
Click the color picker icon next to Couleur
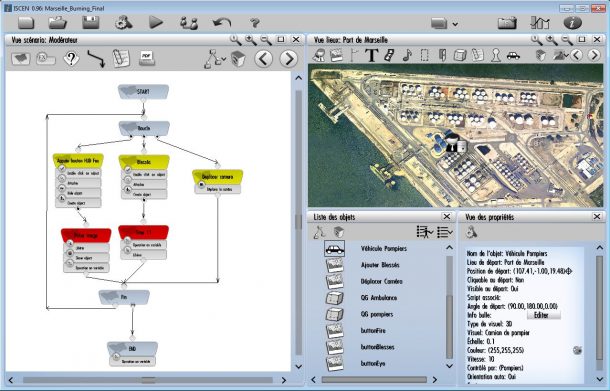(x=577, y=350)
